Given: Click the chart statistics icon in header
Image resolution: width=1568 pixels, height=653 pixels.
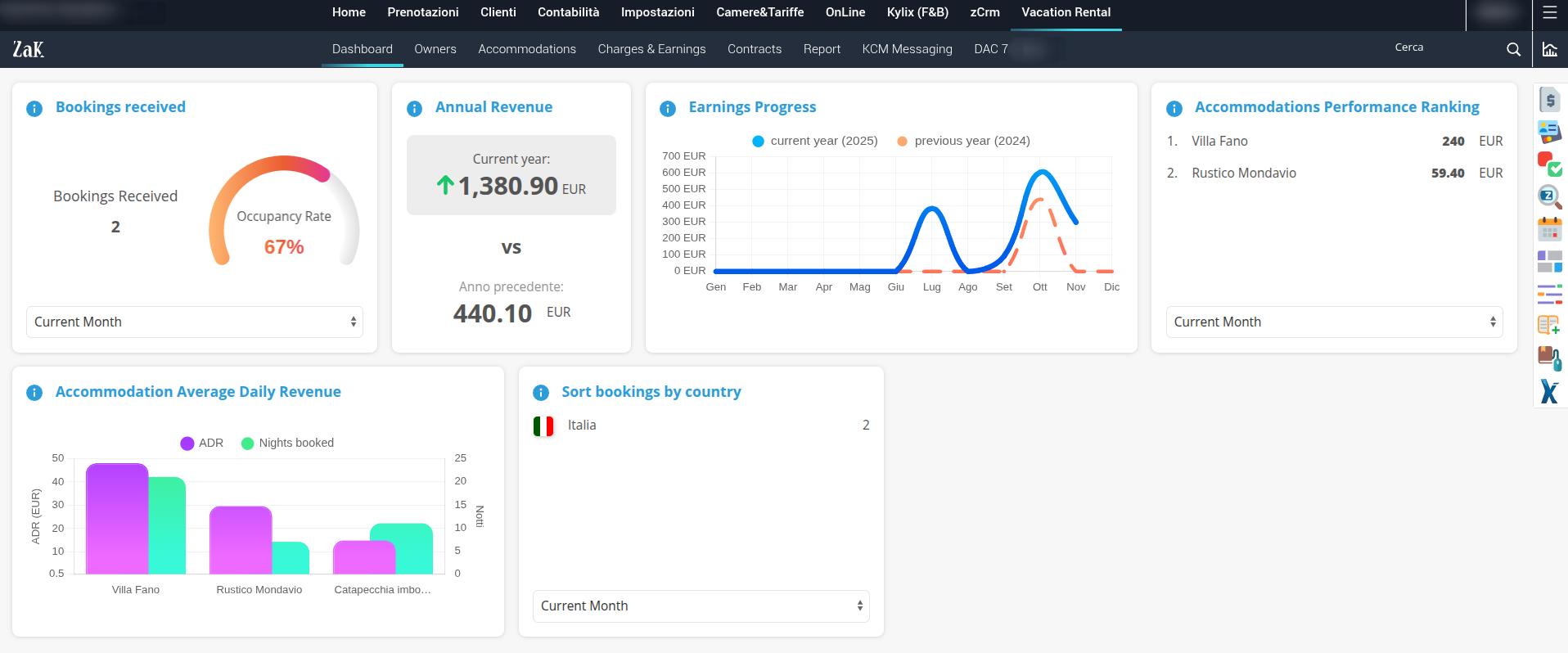Looking at the screenshot, I should [1549, 49].
